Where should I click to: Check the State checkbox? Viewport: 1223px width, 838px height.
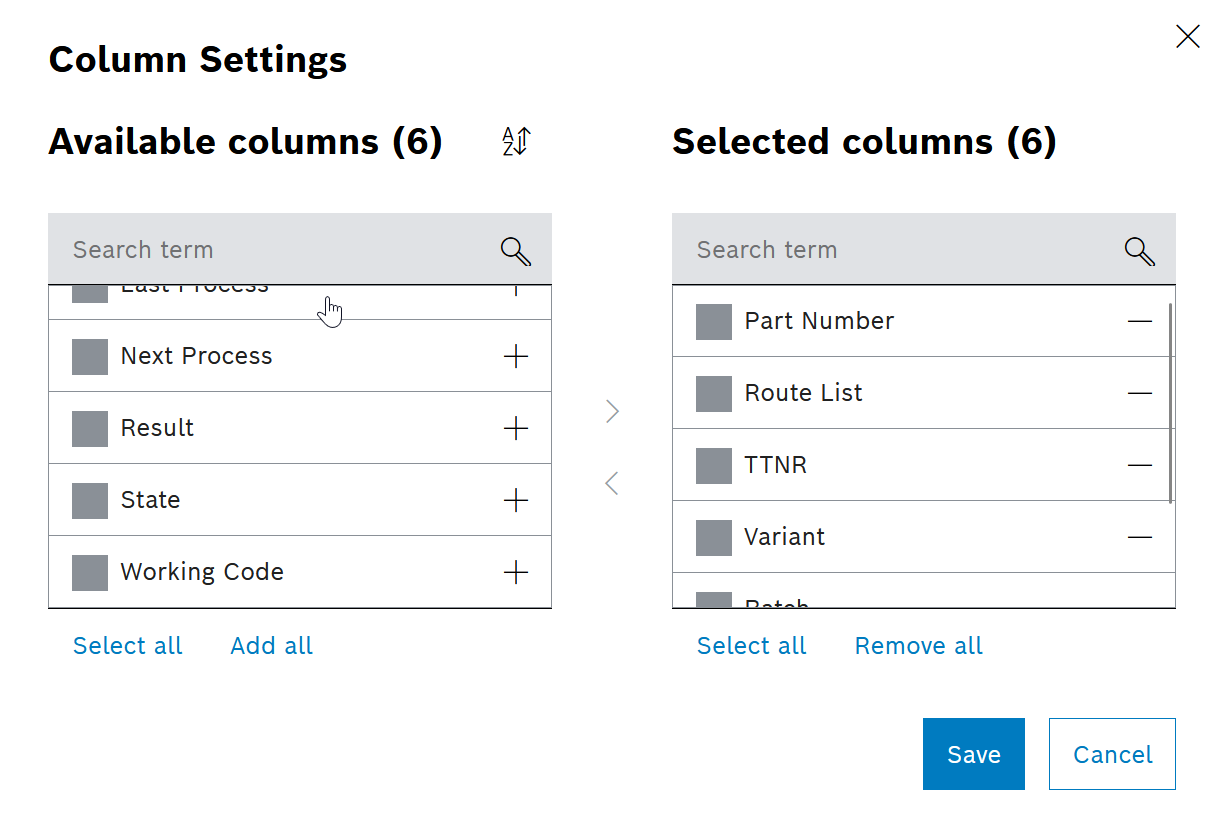[x=89, y=500]
